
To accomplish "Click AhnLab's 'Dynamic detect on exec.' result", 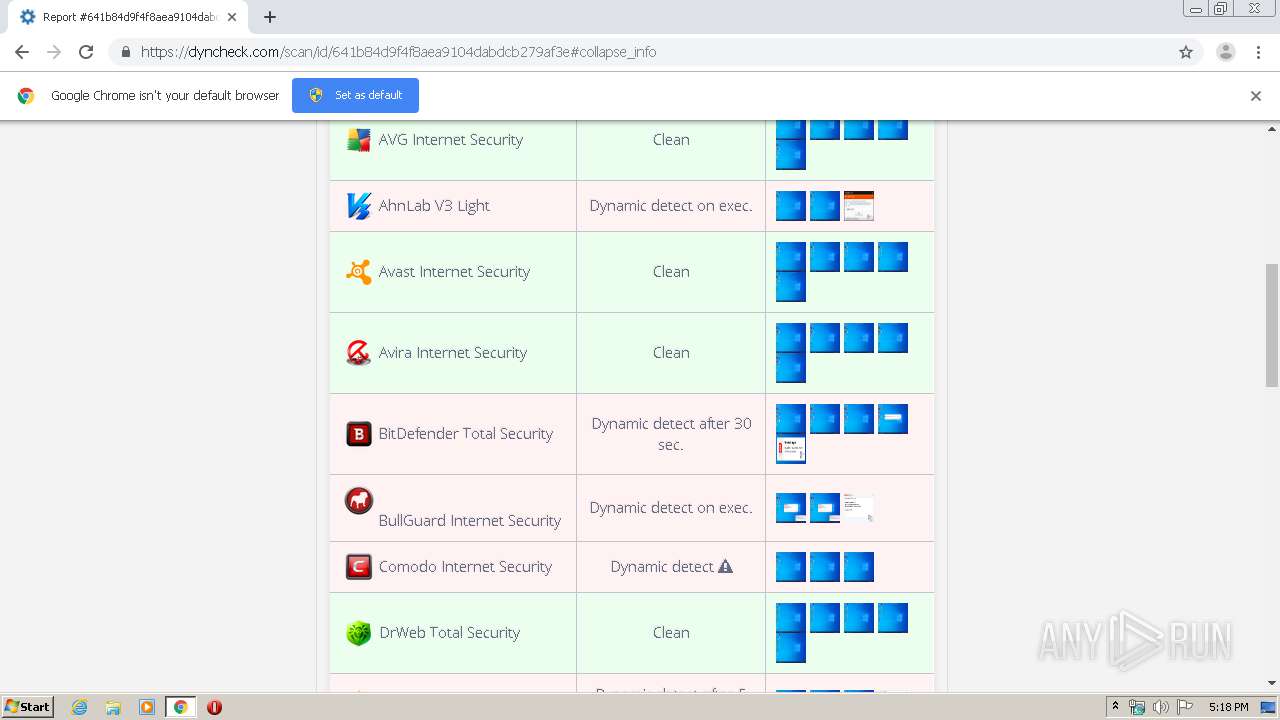I will [671, 206].
